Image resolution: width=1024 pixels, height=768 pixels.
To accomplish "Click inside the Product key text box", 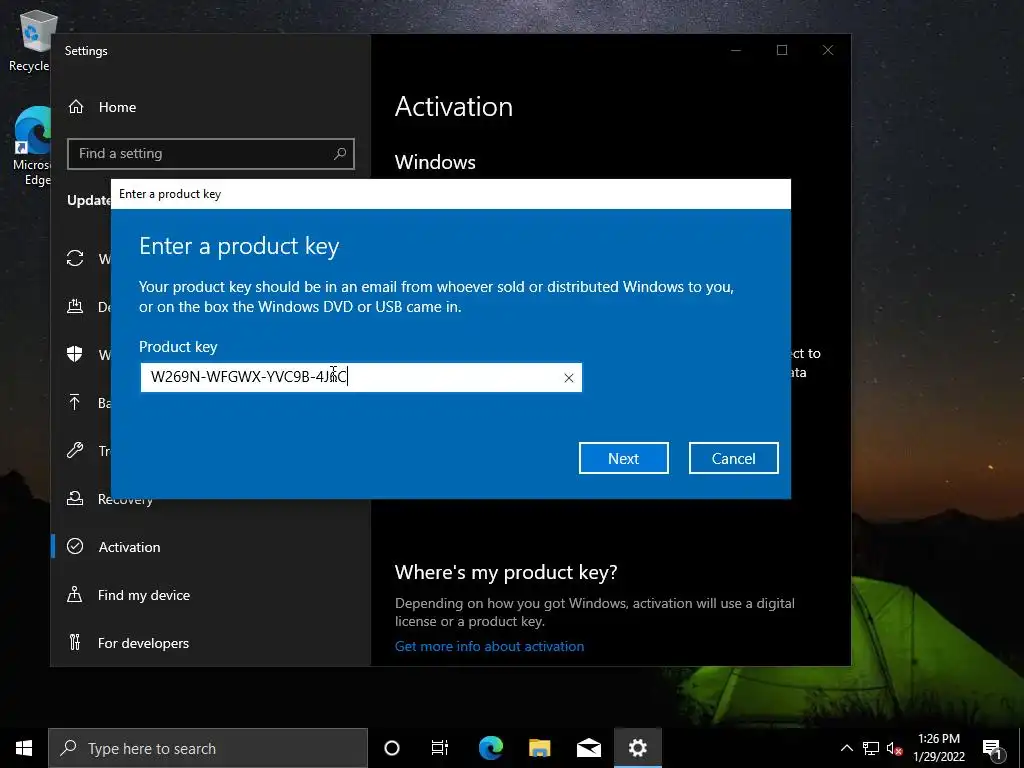I will [360, 377].
